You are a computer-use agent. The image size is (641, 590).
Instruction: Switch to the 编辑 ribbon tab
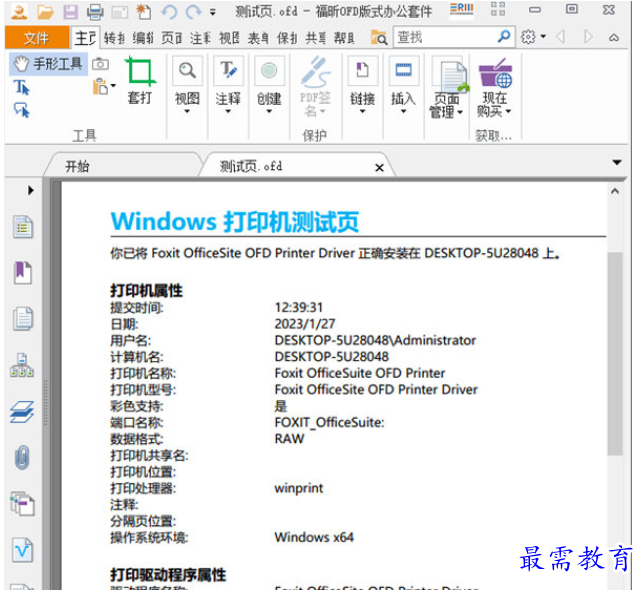click(143, 38)
